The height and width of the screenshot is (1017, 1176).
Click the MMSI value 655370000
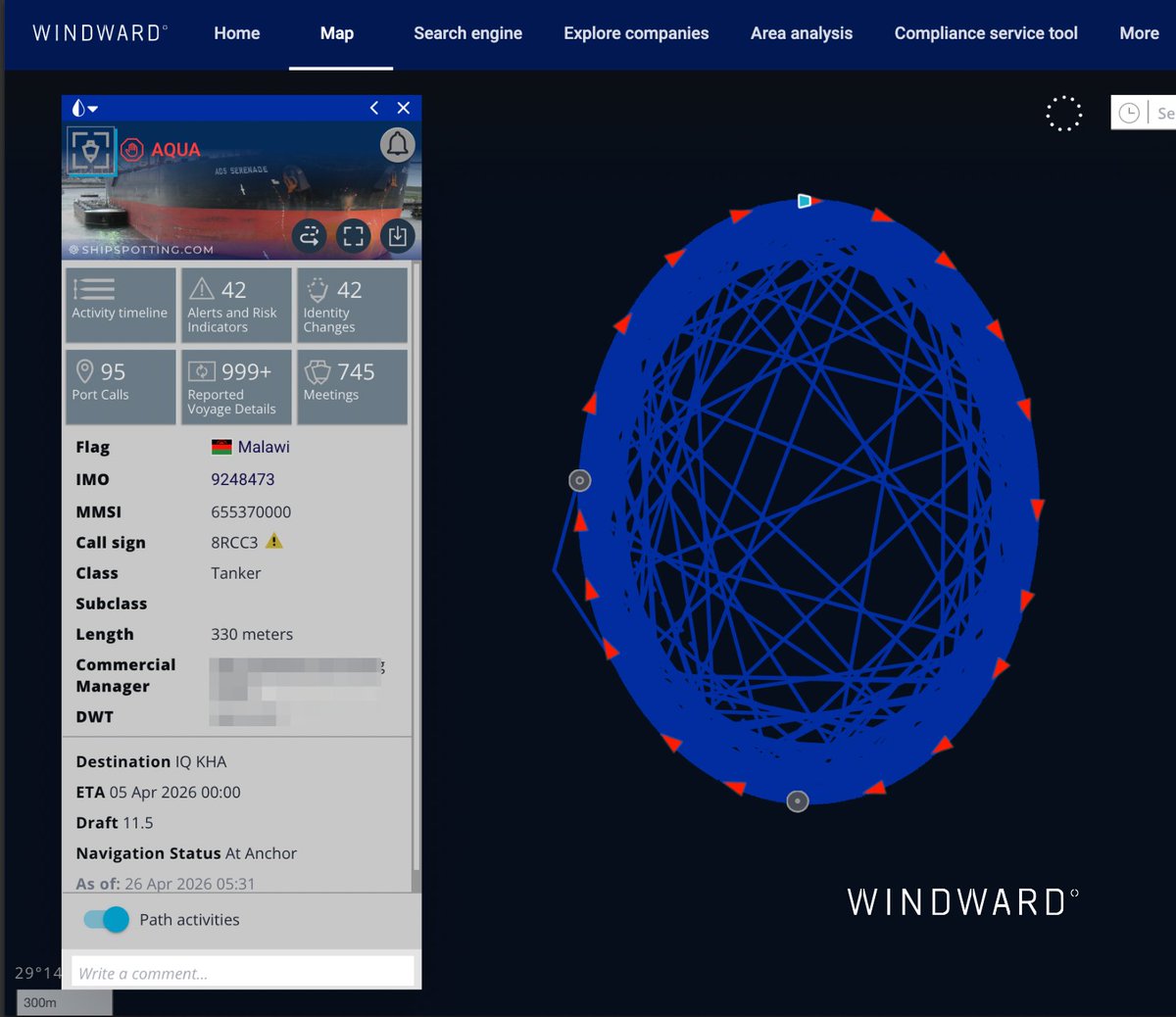pos(251,511)
